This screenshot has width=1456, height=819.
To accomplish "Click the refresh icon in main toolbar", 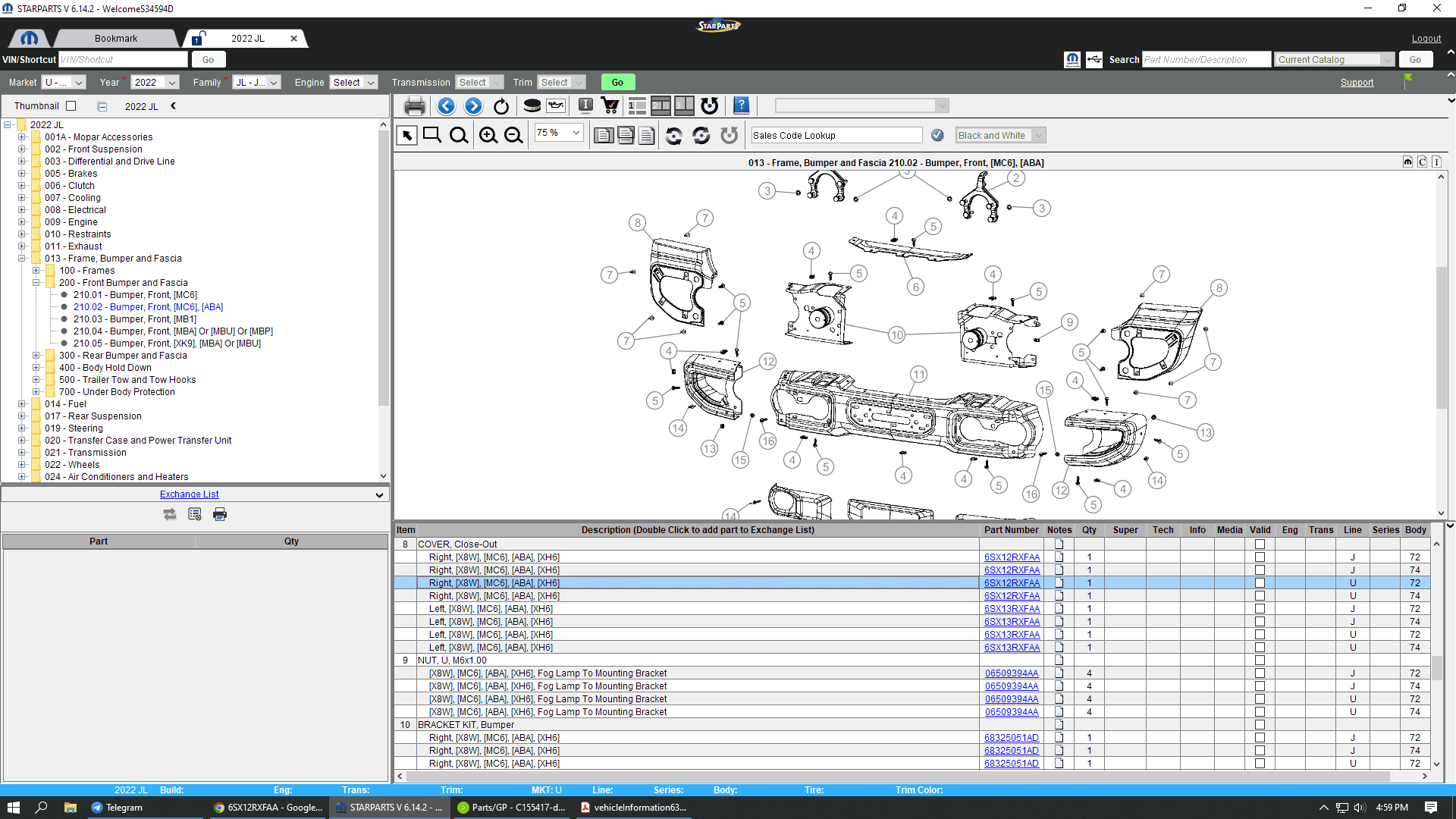I will [501, 106].
